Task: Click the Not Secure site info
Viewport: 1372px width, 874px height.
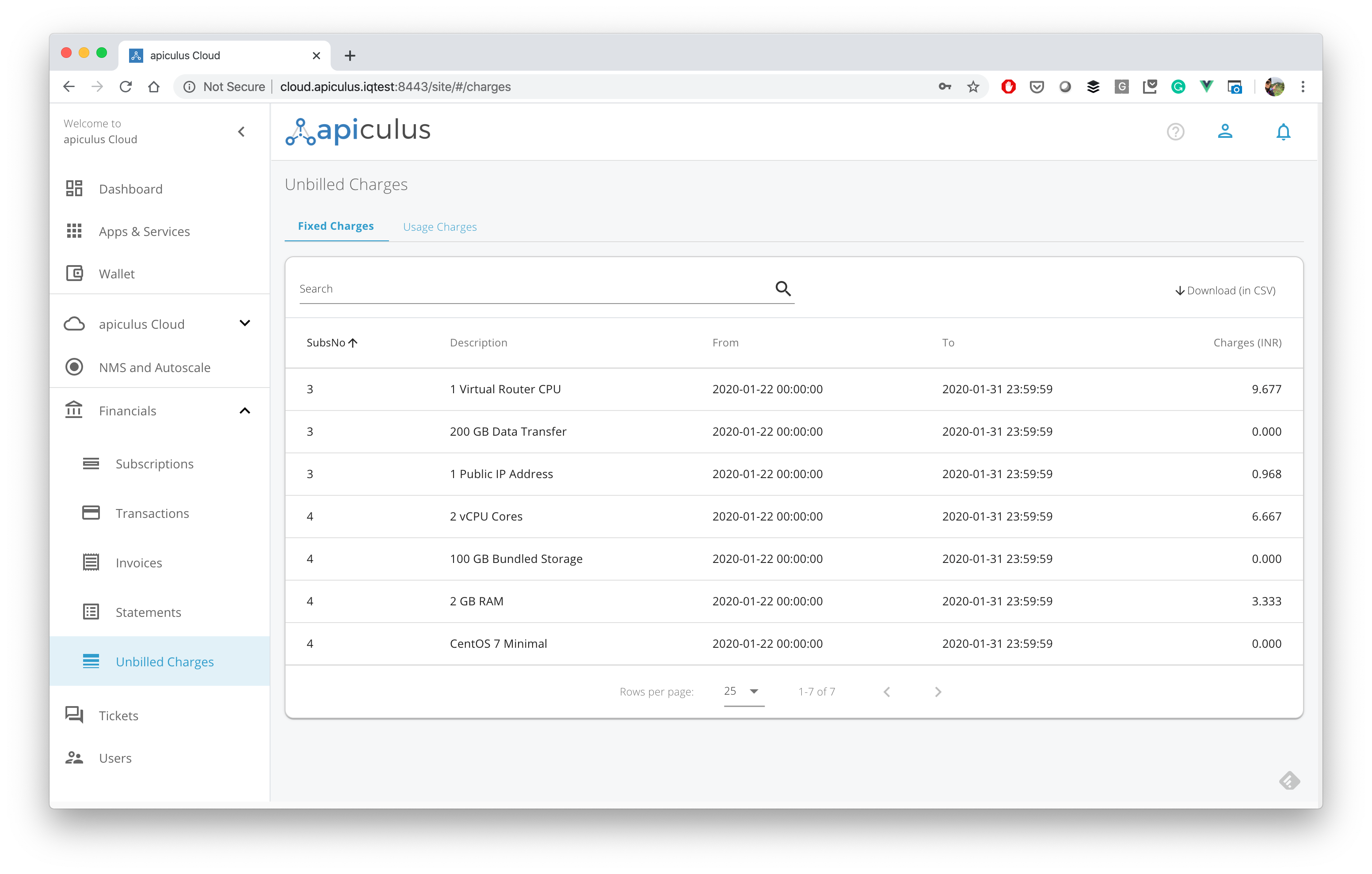Action: point(225,87)
